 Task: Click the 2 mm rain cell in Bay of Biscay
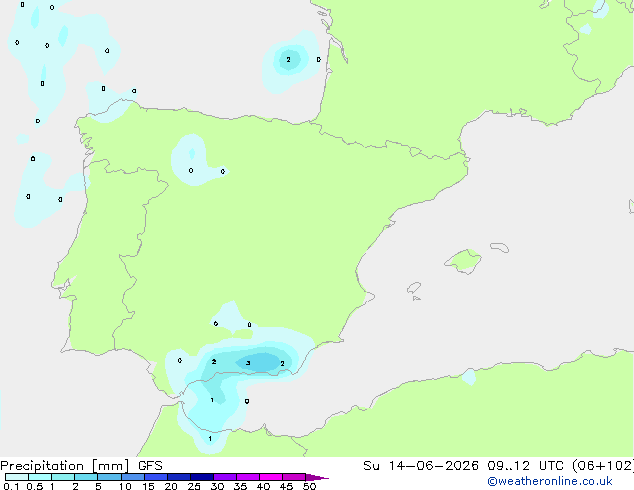click(288, 59)
